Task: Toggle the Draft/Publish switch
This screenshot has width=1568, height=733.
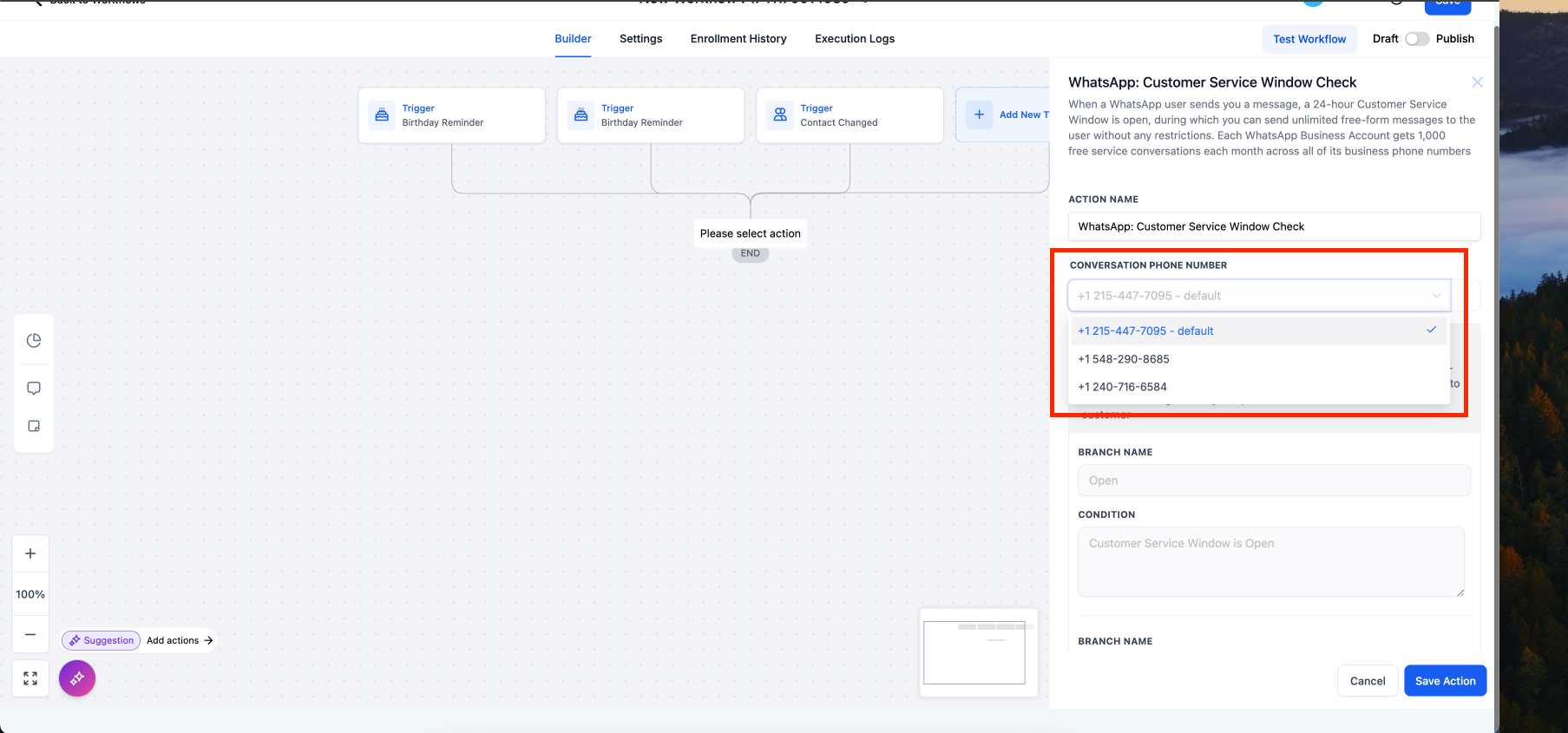Action: pos(1417,39)
